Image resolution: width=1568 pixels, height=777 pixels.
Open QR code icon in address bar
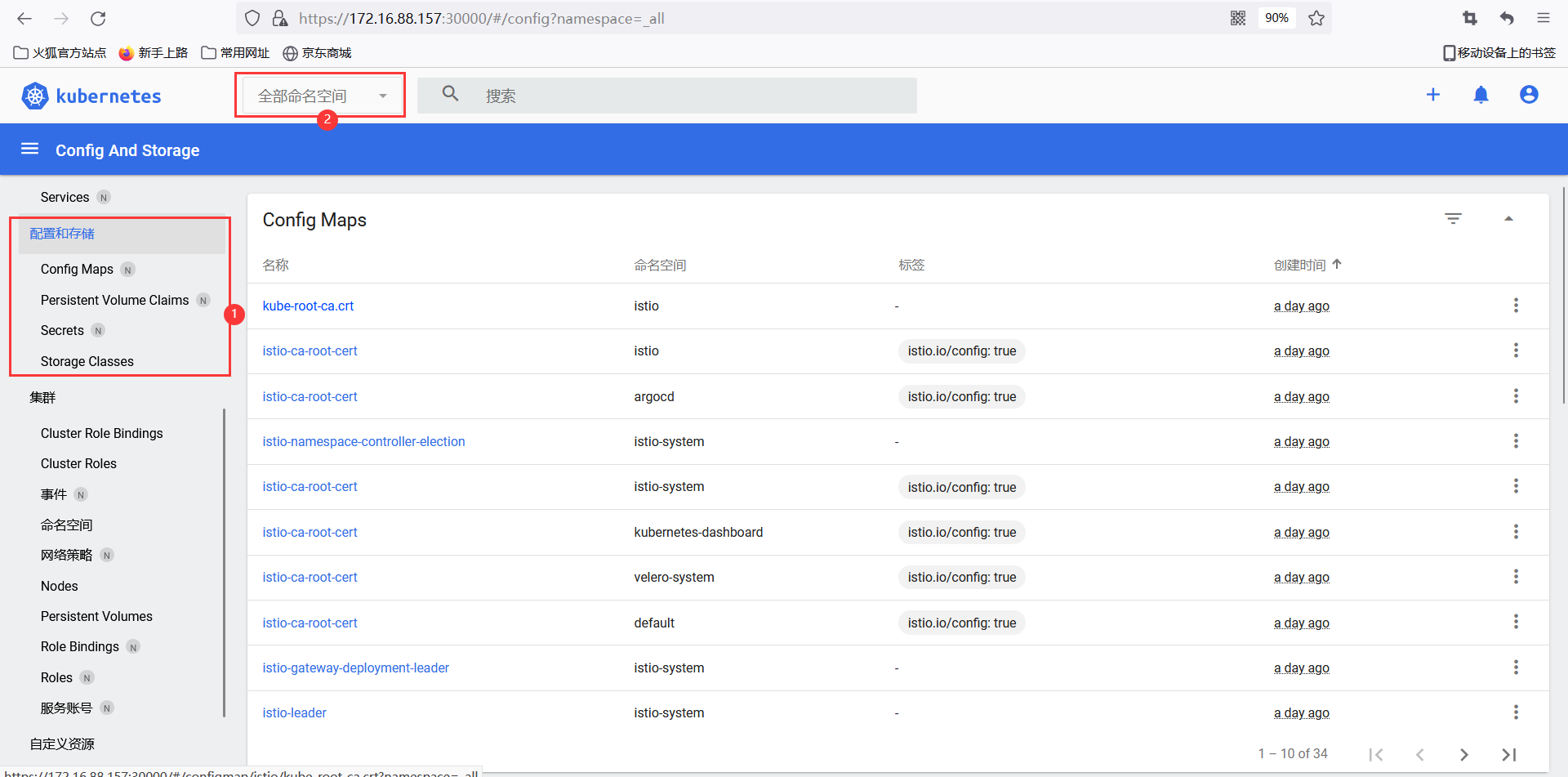1238,18
